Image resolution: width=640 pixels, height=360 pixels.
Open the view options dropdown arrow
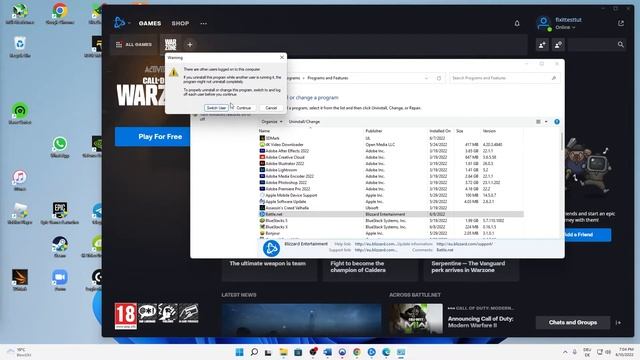(x=546, y=122)
